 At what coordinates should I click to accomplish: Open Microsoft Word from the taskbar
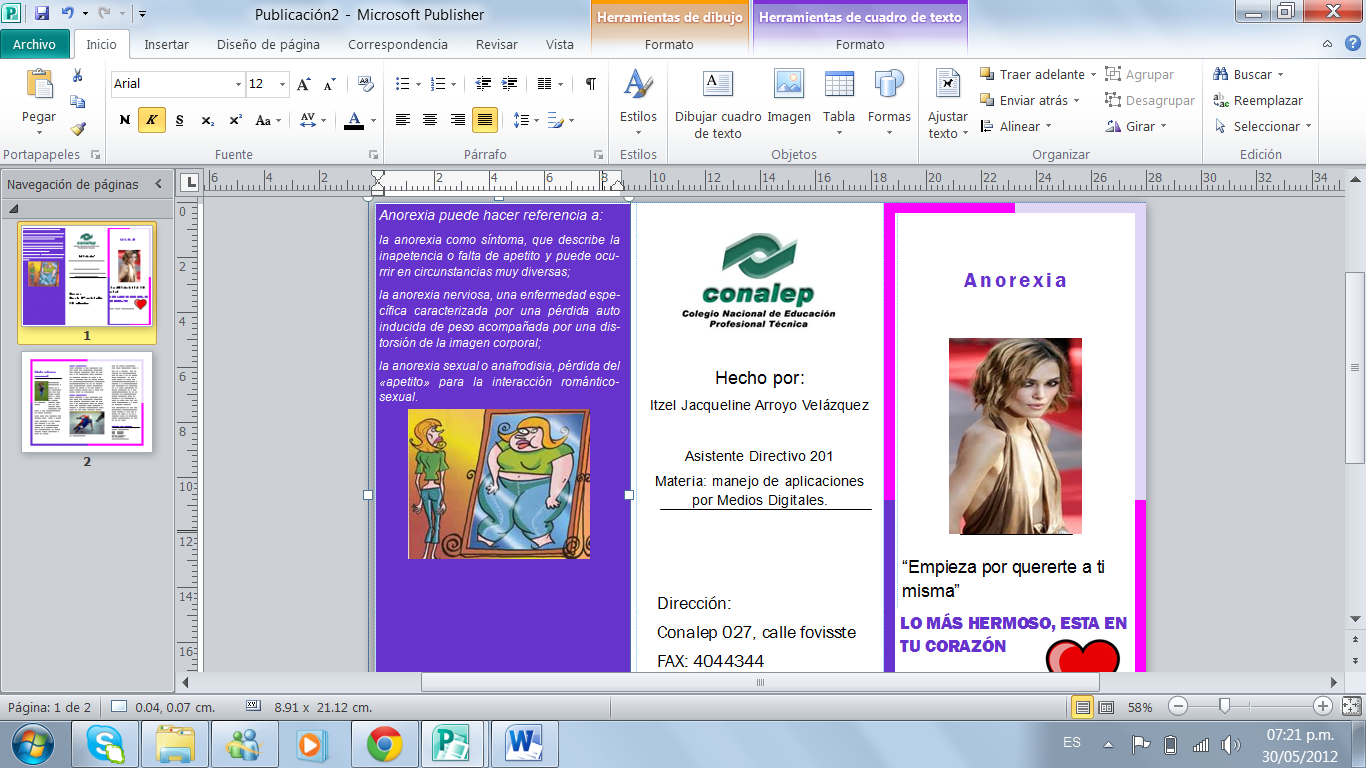pos(523,744)
